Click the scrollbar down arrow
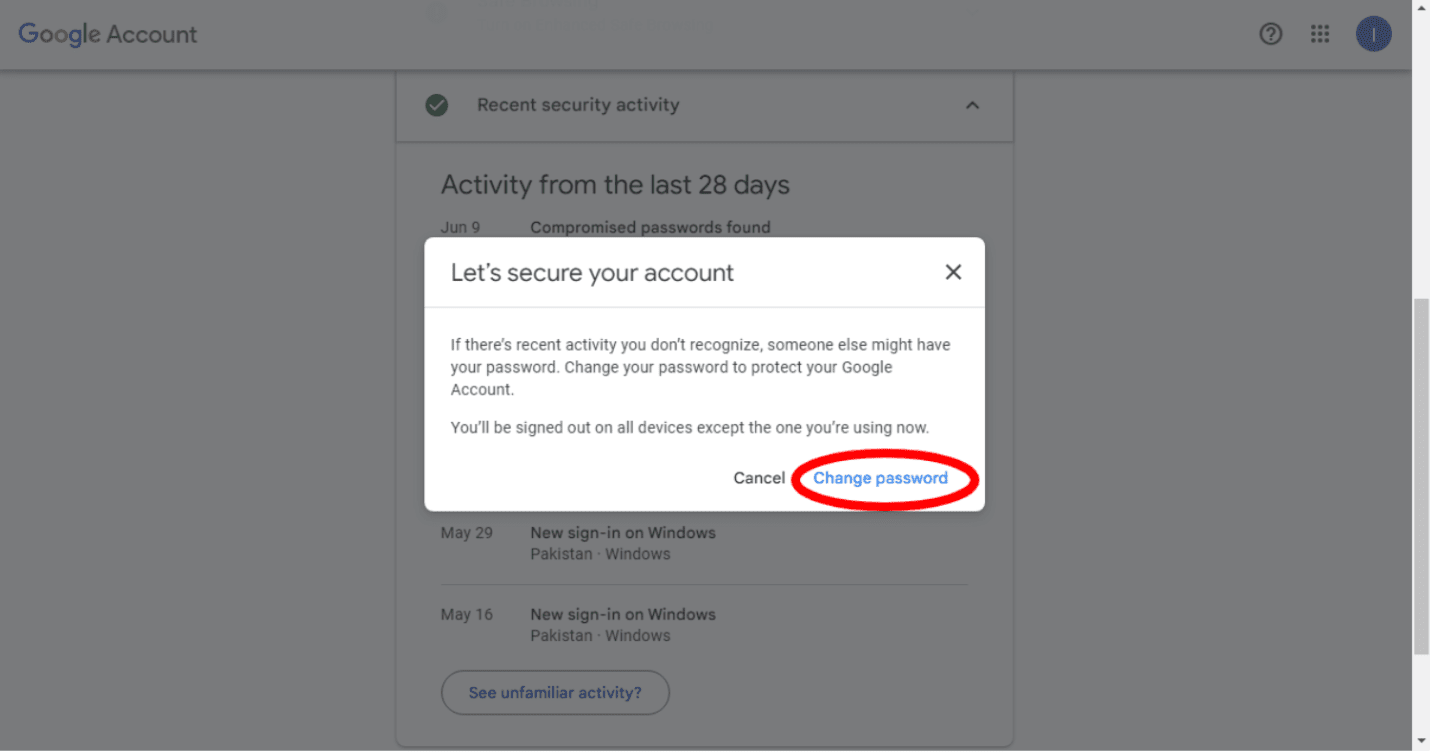1430x752 pixels. (x=1421, y=742)
